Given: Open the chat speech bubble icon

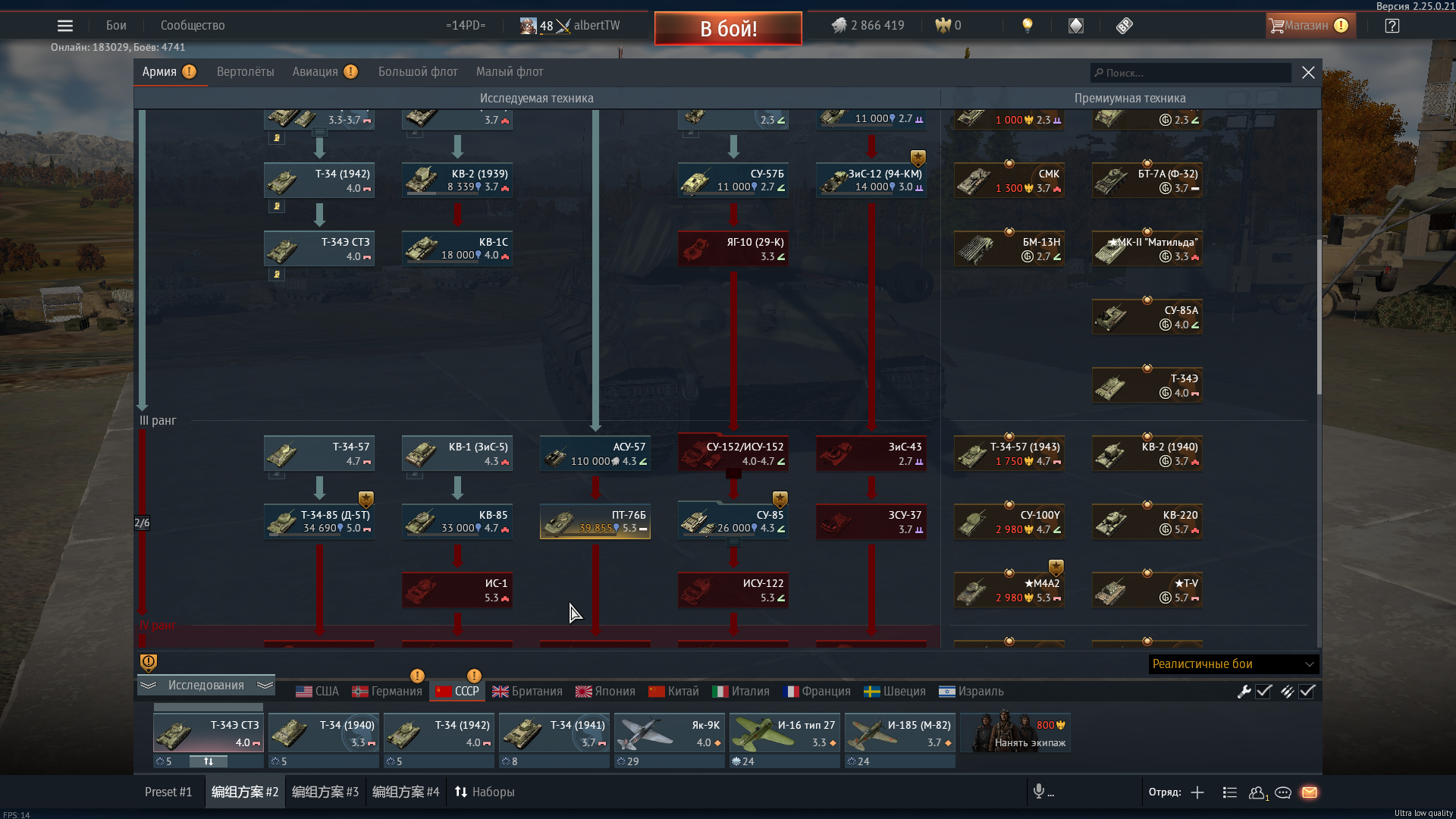Looking at the screenshot, I should (x=1283, y=792).
